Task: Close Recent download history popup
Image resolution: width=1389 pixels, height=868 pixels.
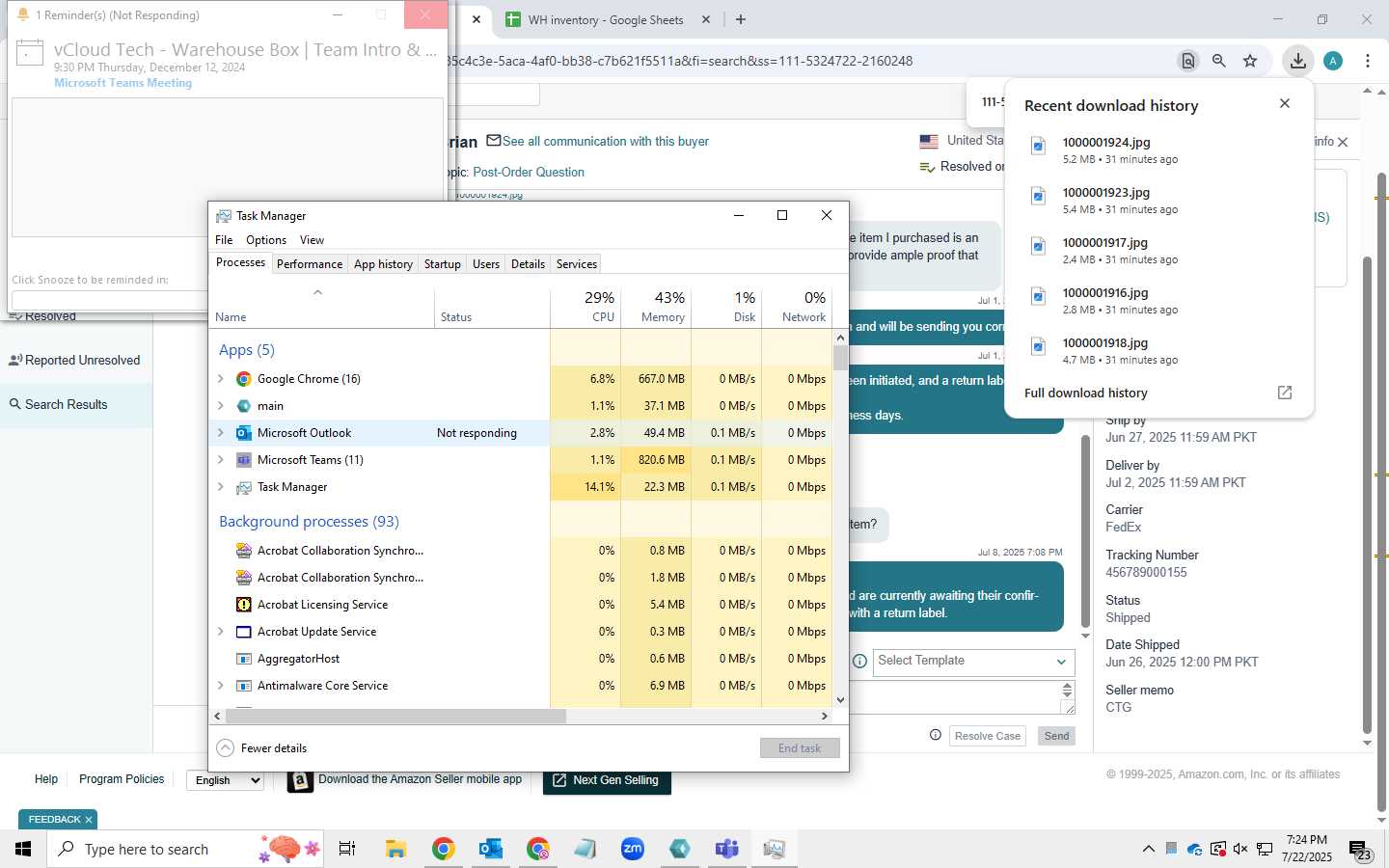Action: [1285, 103]
